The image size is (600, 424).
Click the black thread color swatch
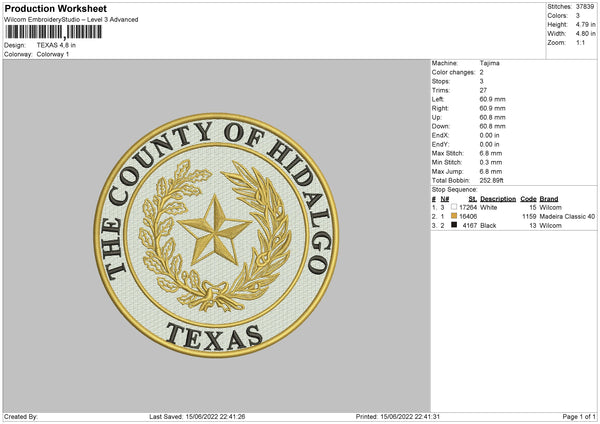click(x=454, y=225)
